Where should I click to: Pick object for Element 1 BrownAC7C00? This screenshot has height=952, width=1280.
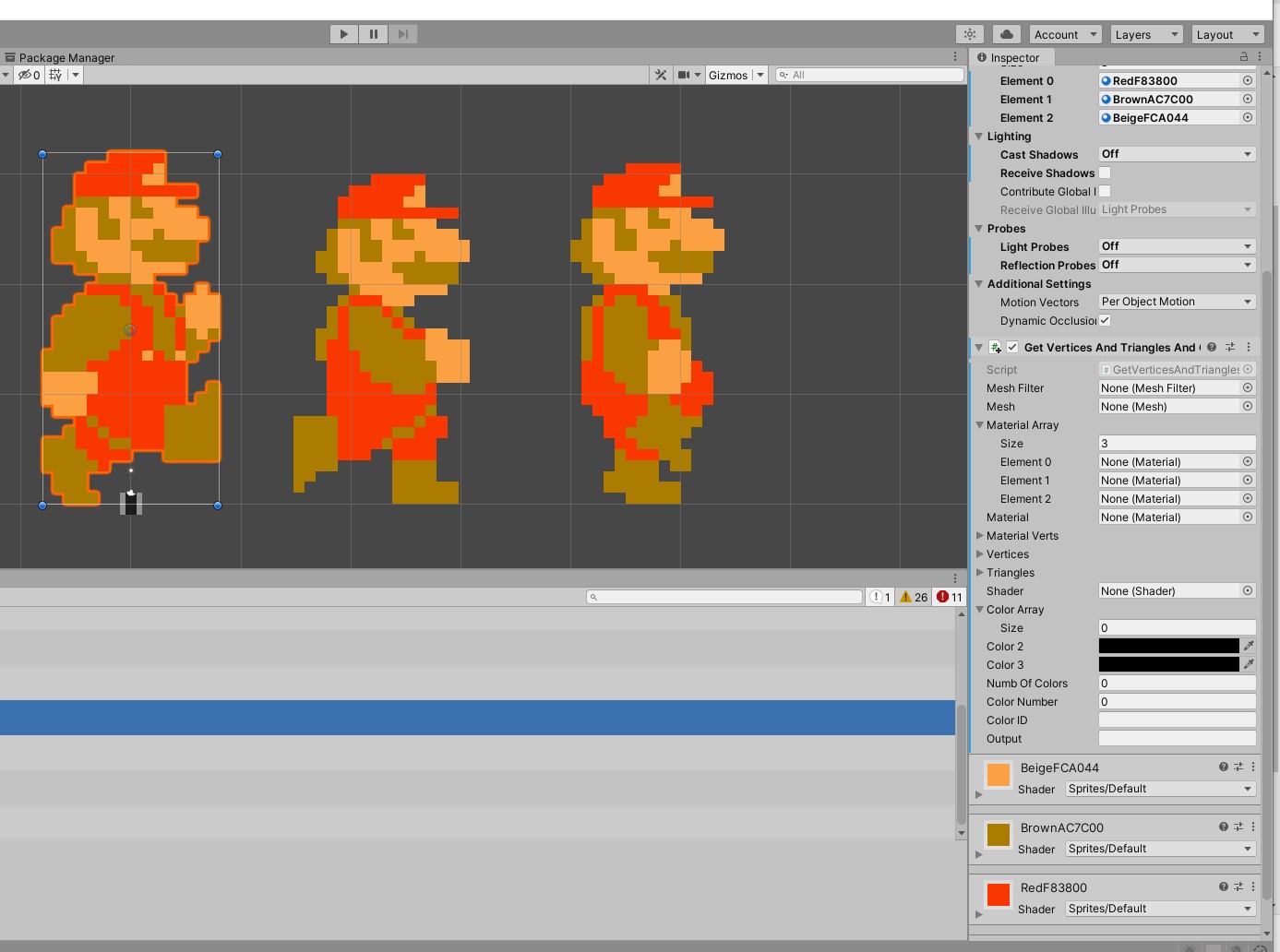tap(1248, 99)
